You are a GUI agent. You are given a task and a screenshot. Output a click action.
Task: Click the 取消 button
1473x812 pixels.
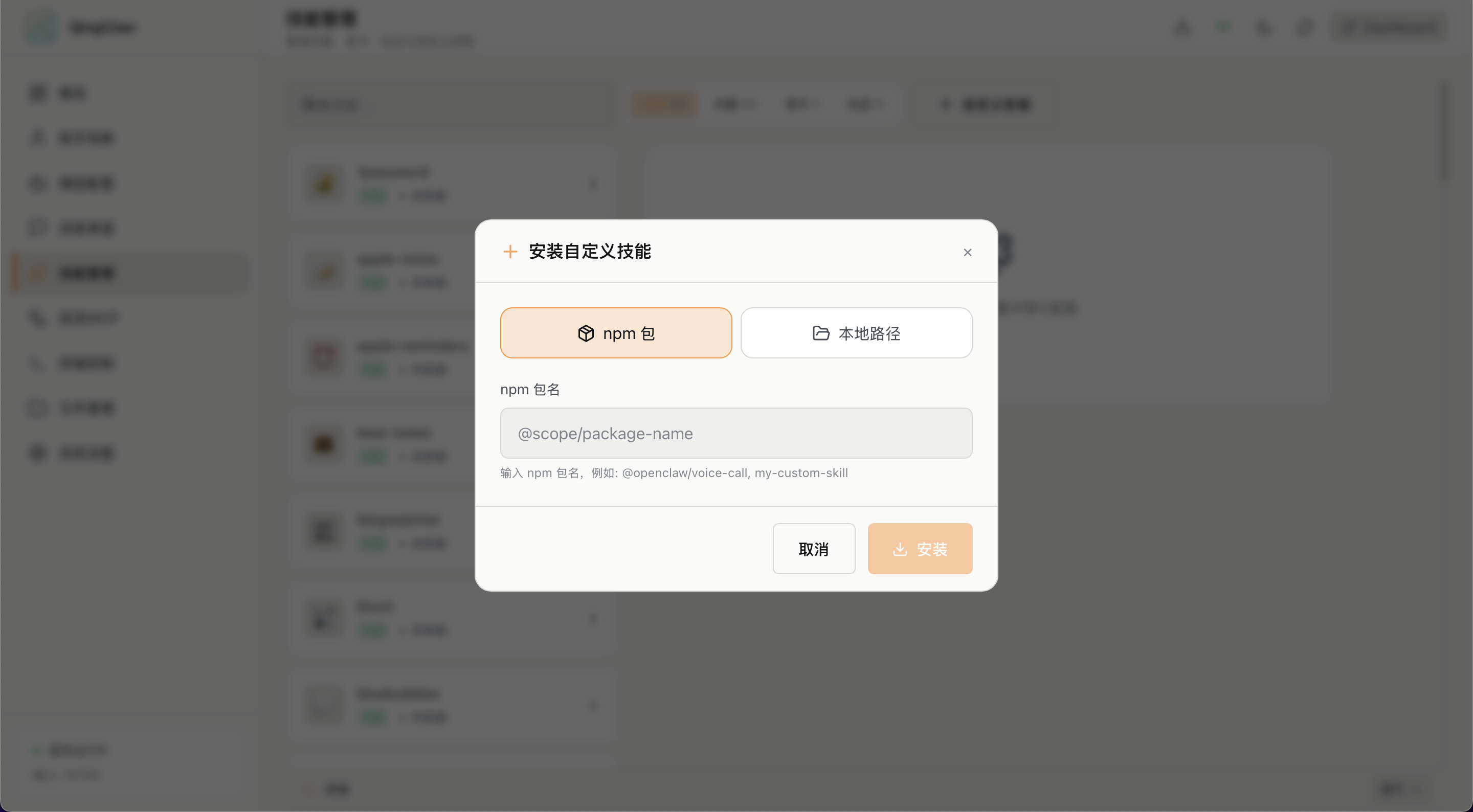814,548
